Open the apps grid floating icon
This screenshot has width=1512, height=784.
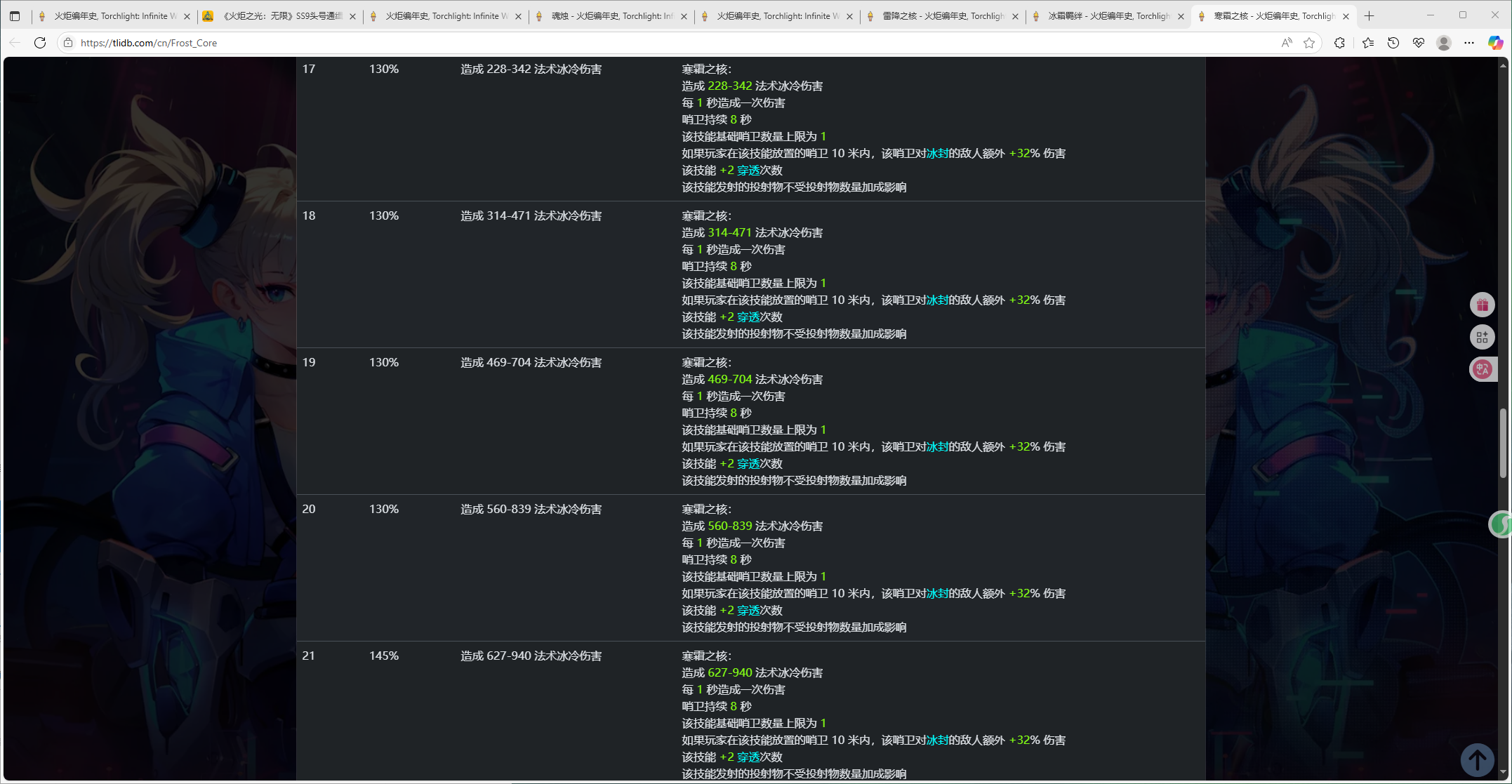1482,337
